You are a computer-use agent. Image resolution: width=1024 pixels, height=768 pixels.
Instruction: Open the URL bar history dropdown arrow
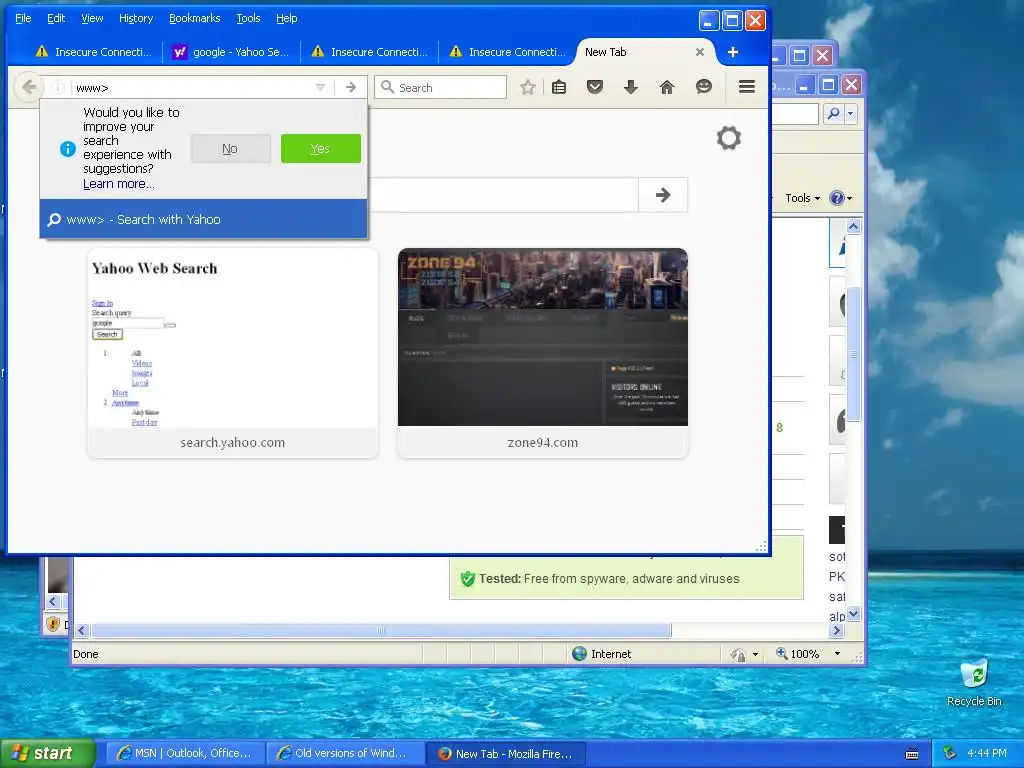[x=320, y=87]
